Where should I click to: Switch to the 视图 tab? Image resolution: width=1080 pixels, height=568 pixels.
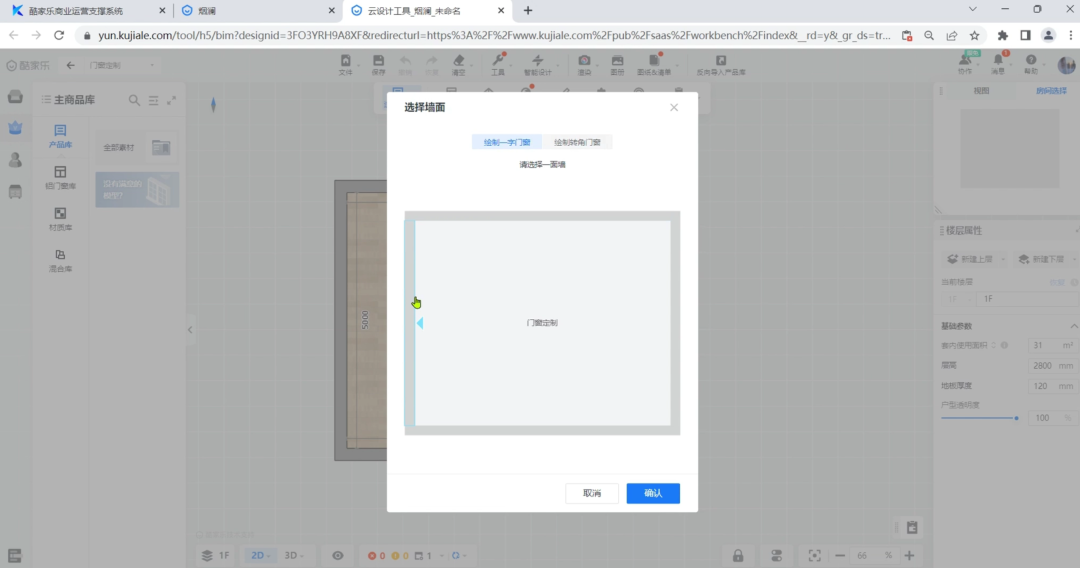tap(981, 91)
